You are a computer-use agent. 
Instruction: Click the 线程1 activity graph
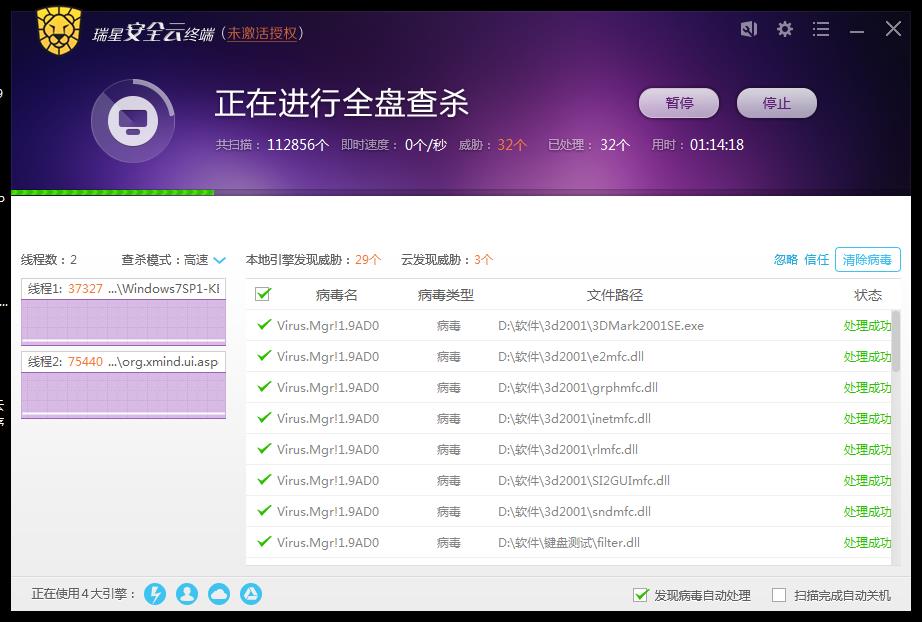click(x=123, y=322)
